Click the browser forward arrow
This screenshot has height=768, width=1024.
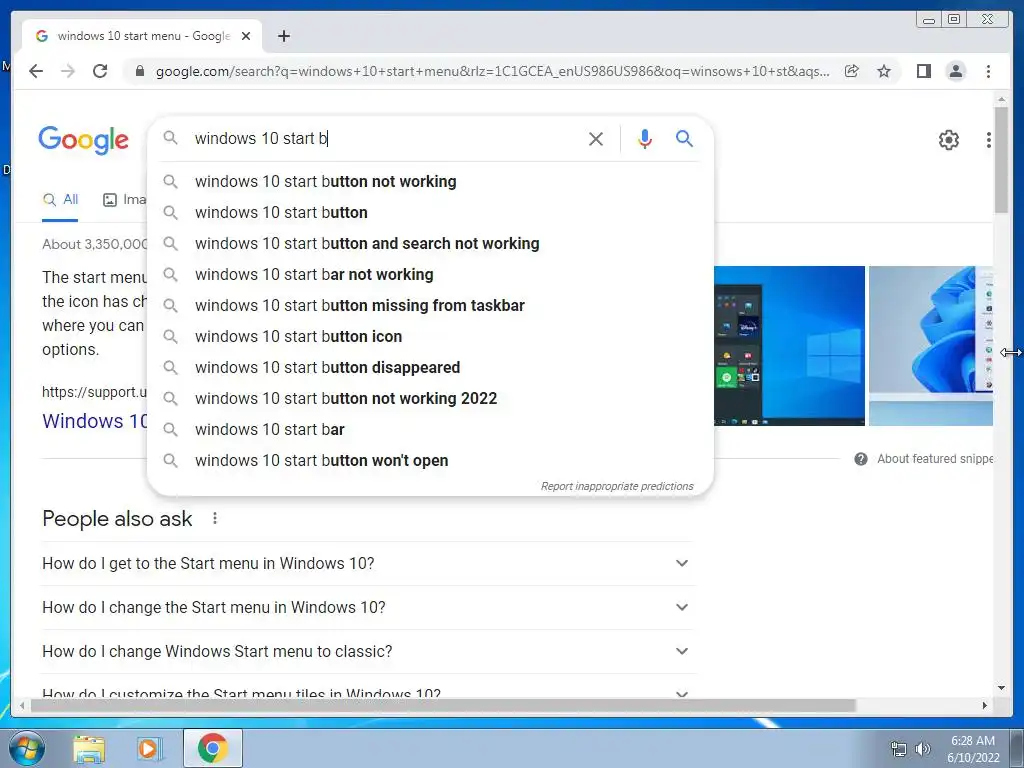click(68, 71)
